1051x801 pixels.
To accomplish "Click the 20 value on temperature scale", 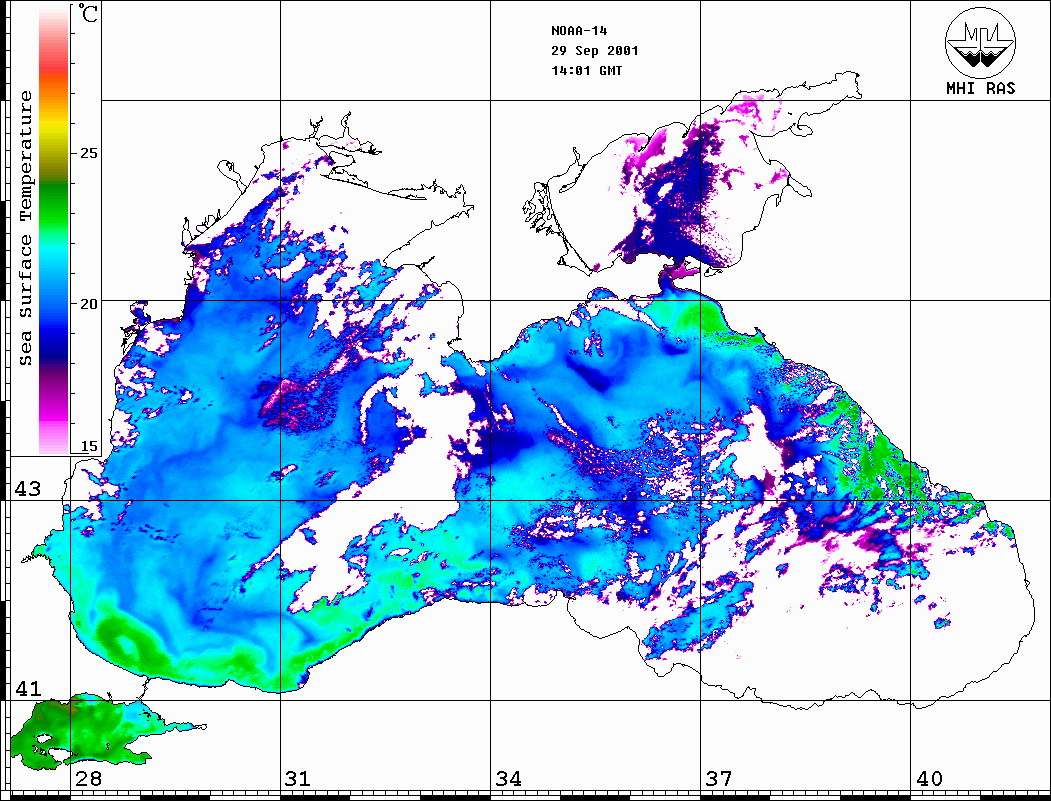I will click(x=88, y=304).
